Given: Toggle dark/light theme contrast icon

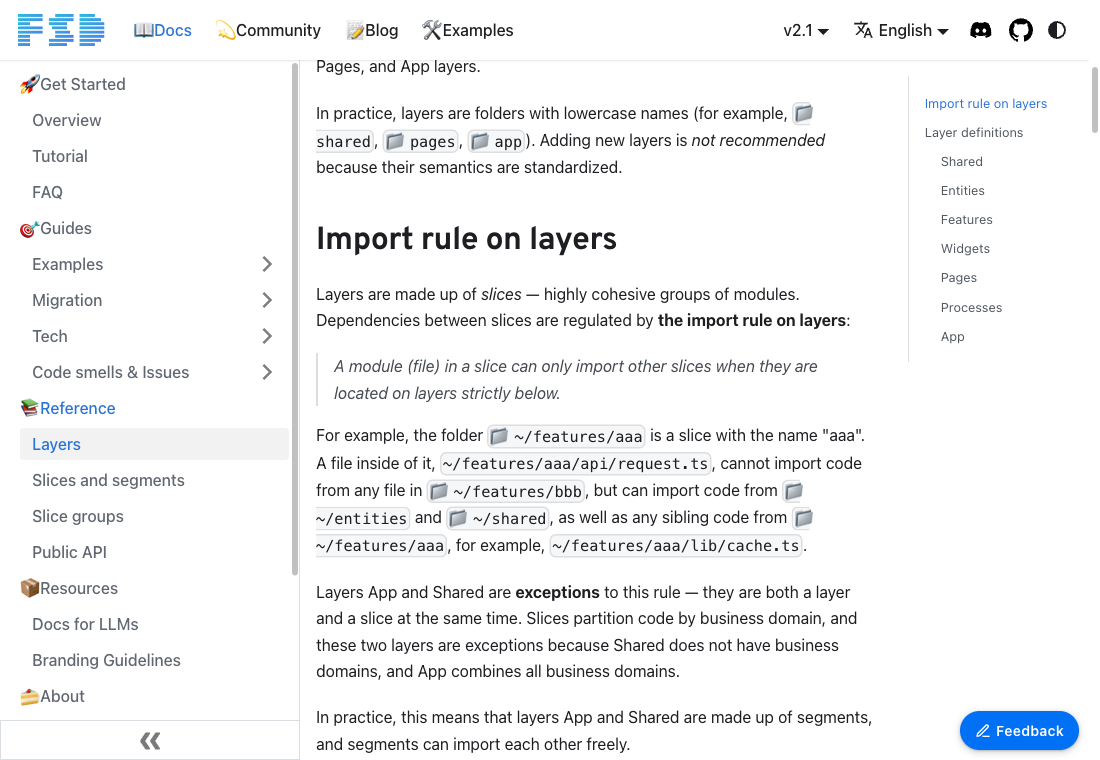Looking at the screenshot, I should [x=1057, y=30].
